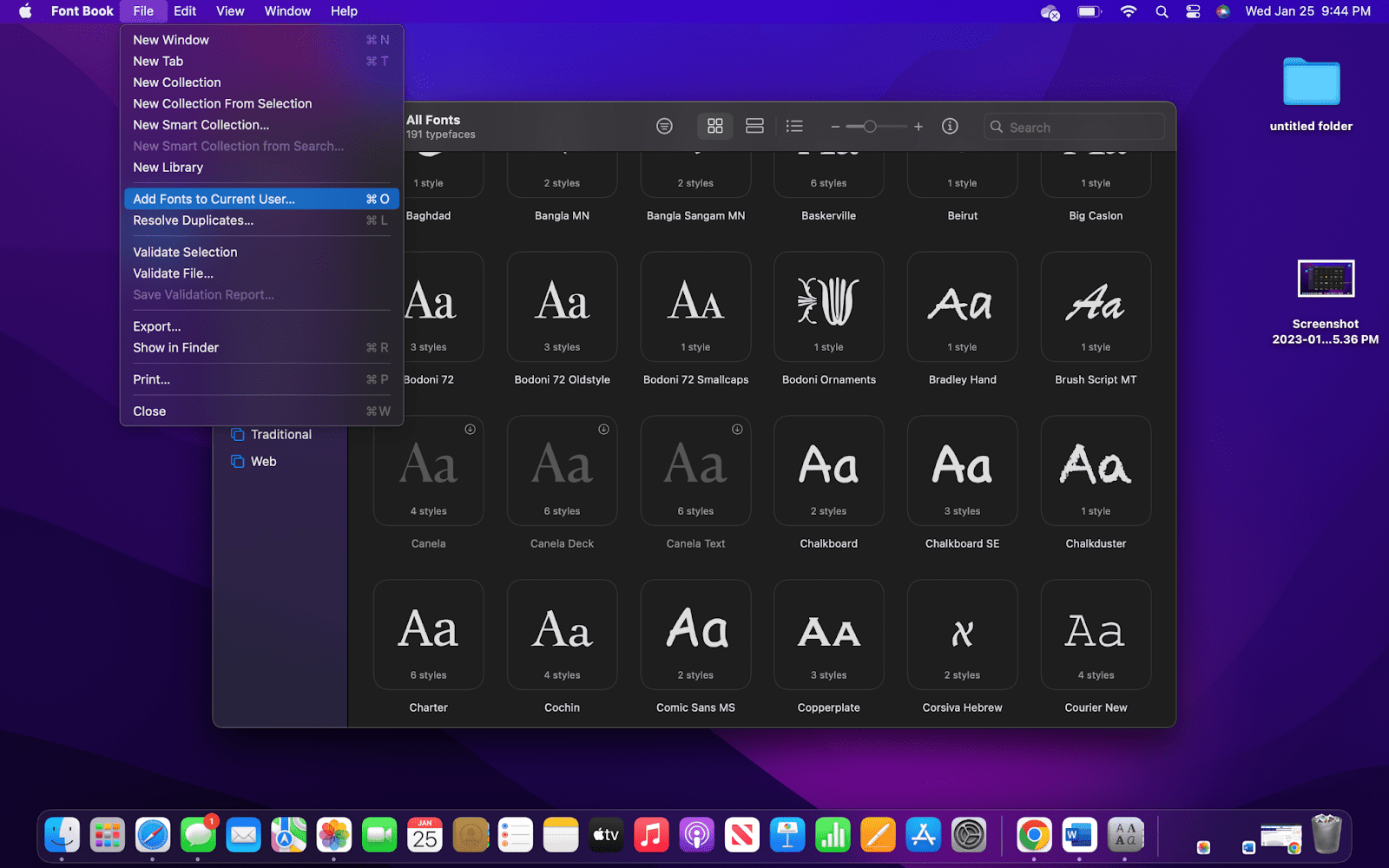
Task: Open Photos from the dock
Action: 334,836
